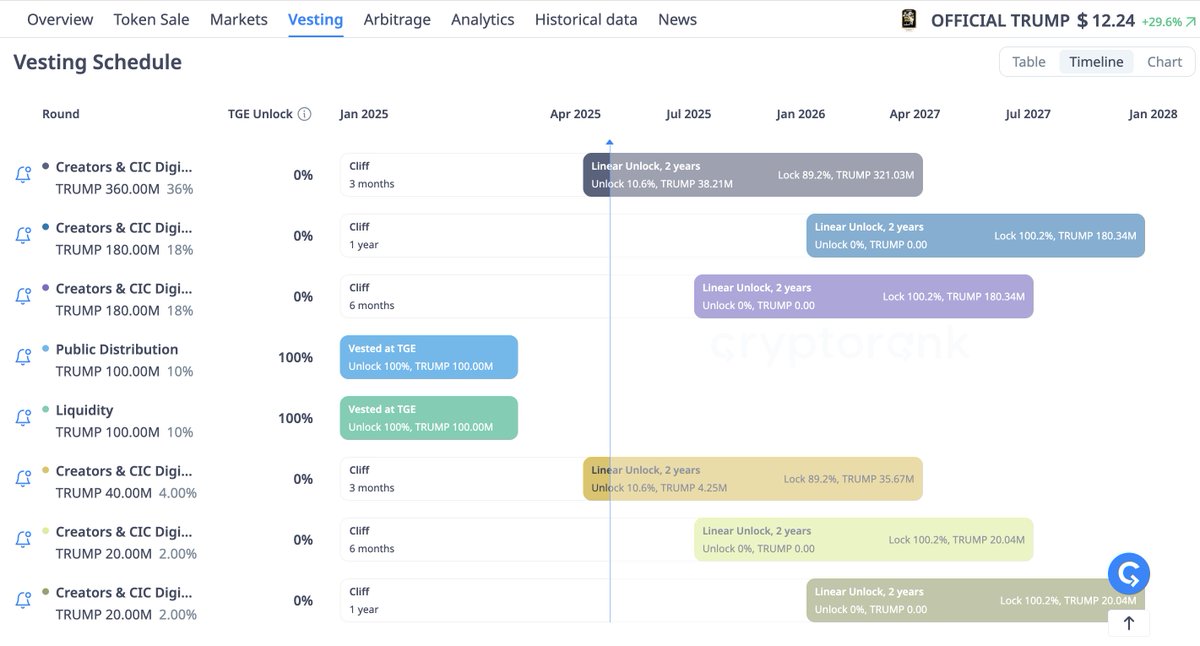Click the TRUMP 360.00M 36% allocation text
This screenshot has height=646, width=1200.
click(124, 189)
